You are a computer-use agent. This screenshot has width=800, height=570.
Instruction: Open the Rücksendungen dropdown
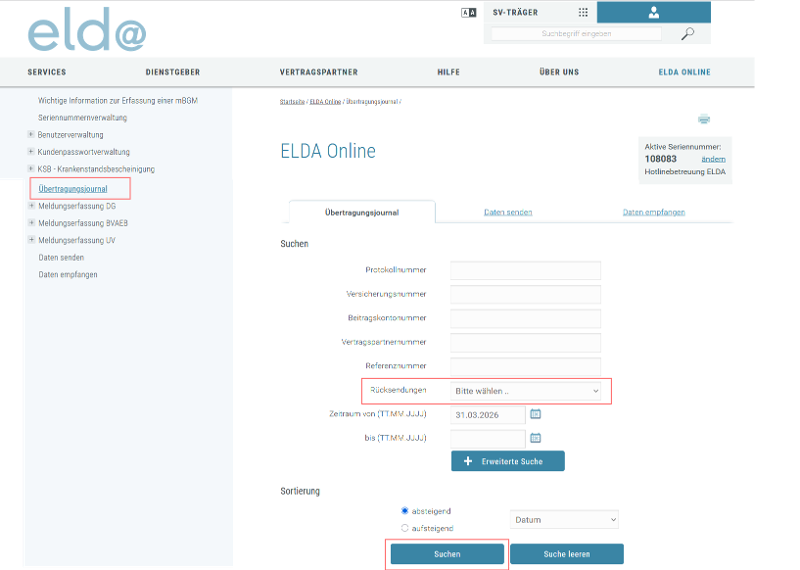coord(526,391)
